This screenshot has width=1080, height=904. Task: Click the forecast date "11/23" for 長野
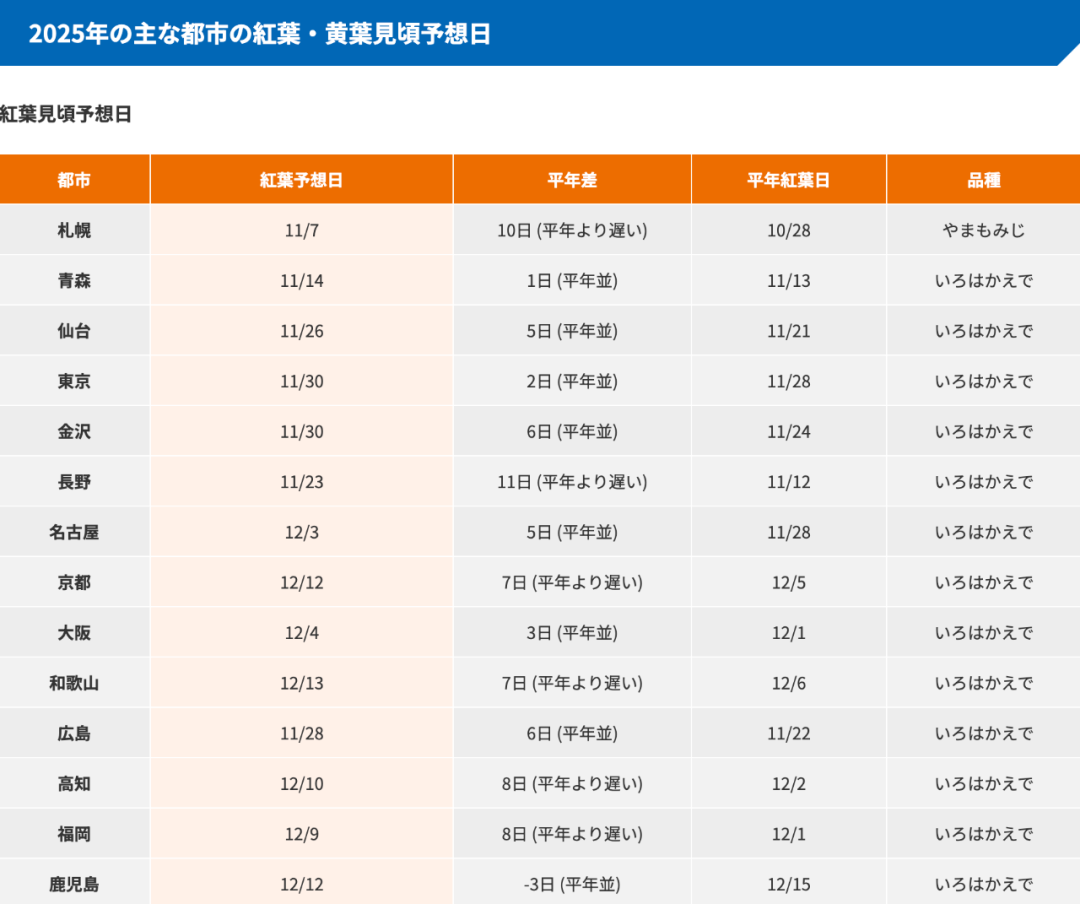(302, 482)
